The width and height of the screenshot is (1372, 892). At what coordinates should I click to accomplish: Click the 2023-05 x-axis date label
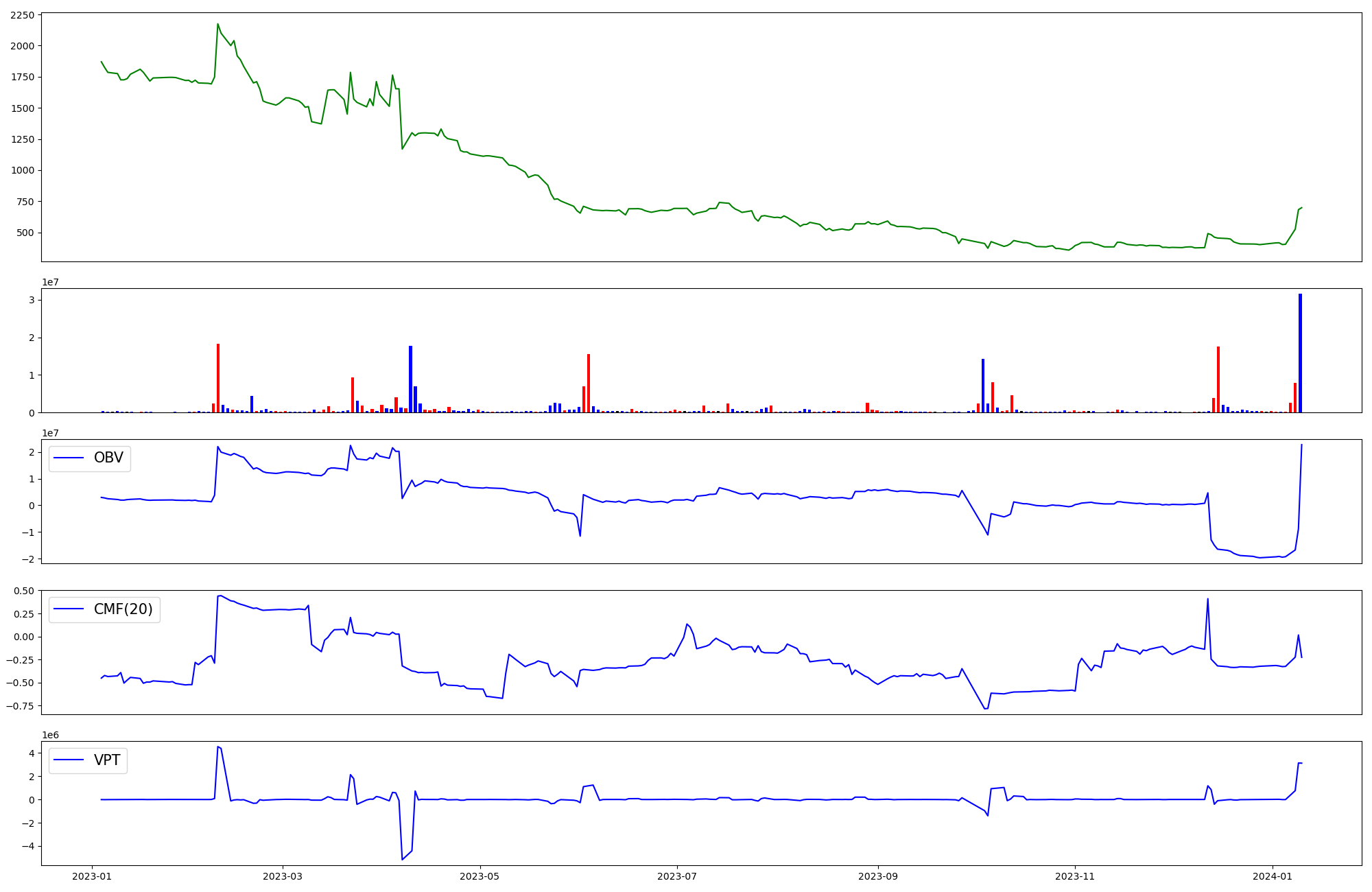coord(480,876)
